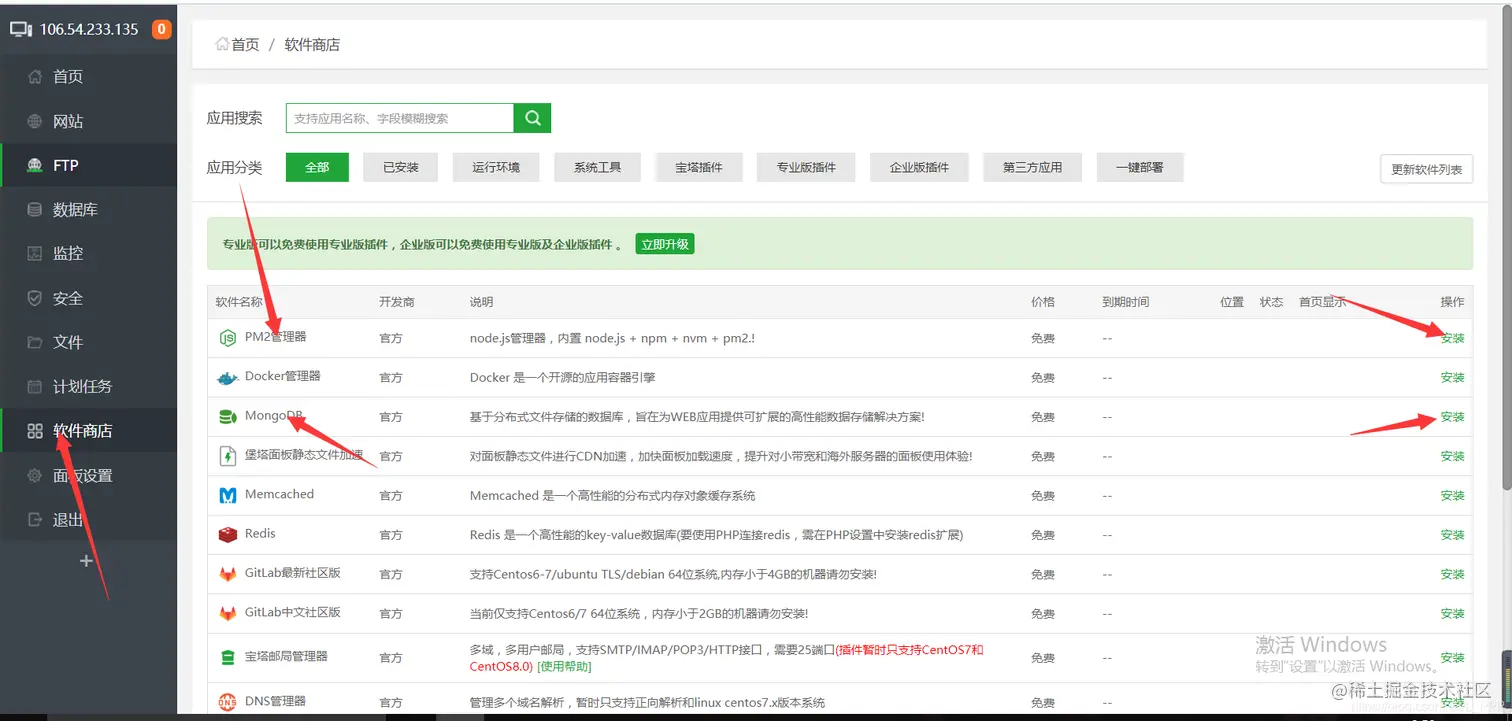Click the 退出 logout icon in sidebar
Image resolution: width=1512 pixels, height=721 pixels.
point(35,520)
